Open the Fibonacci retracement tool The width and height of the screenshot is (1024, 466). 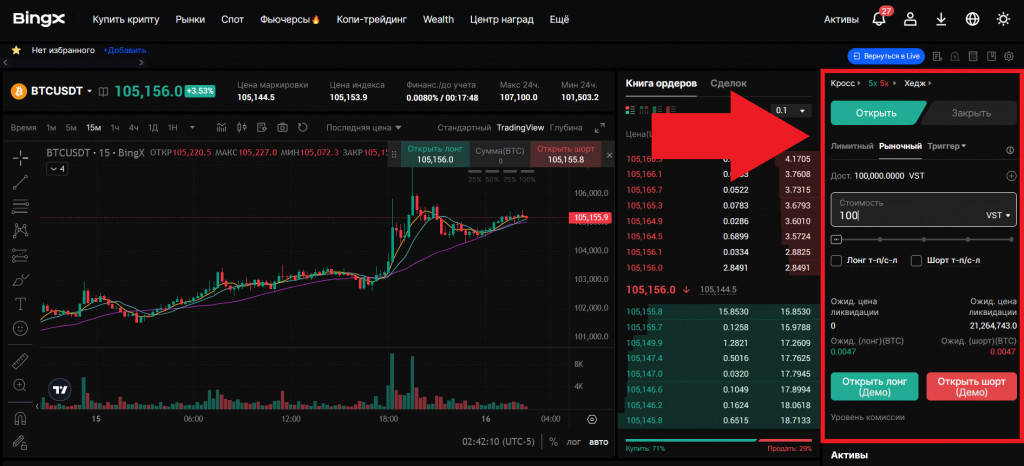[x=20, y=206]
